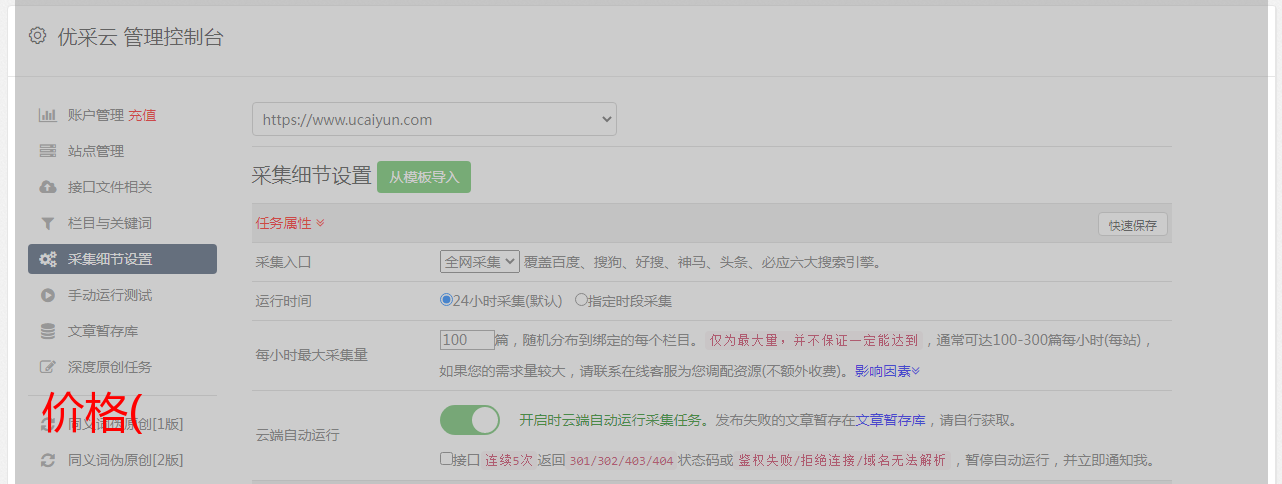
Task: Click the 仅为最大量，并不保证一定能达到 note
Action: pyautogui.click(x=814, y=340)
